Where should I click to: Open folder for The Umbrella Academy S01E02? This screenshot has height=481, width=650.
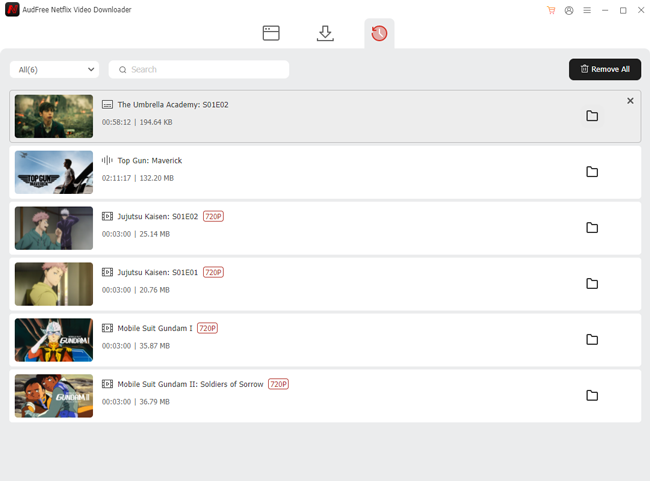pos(592,116)
